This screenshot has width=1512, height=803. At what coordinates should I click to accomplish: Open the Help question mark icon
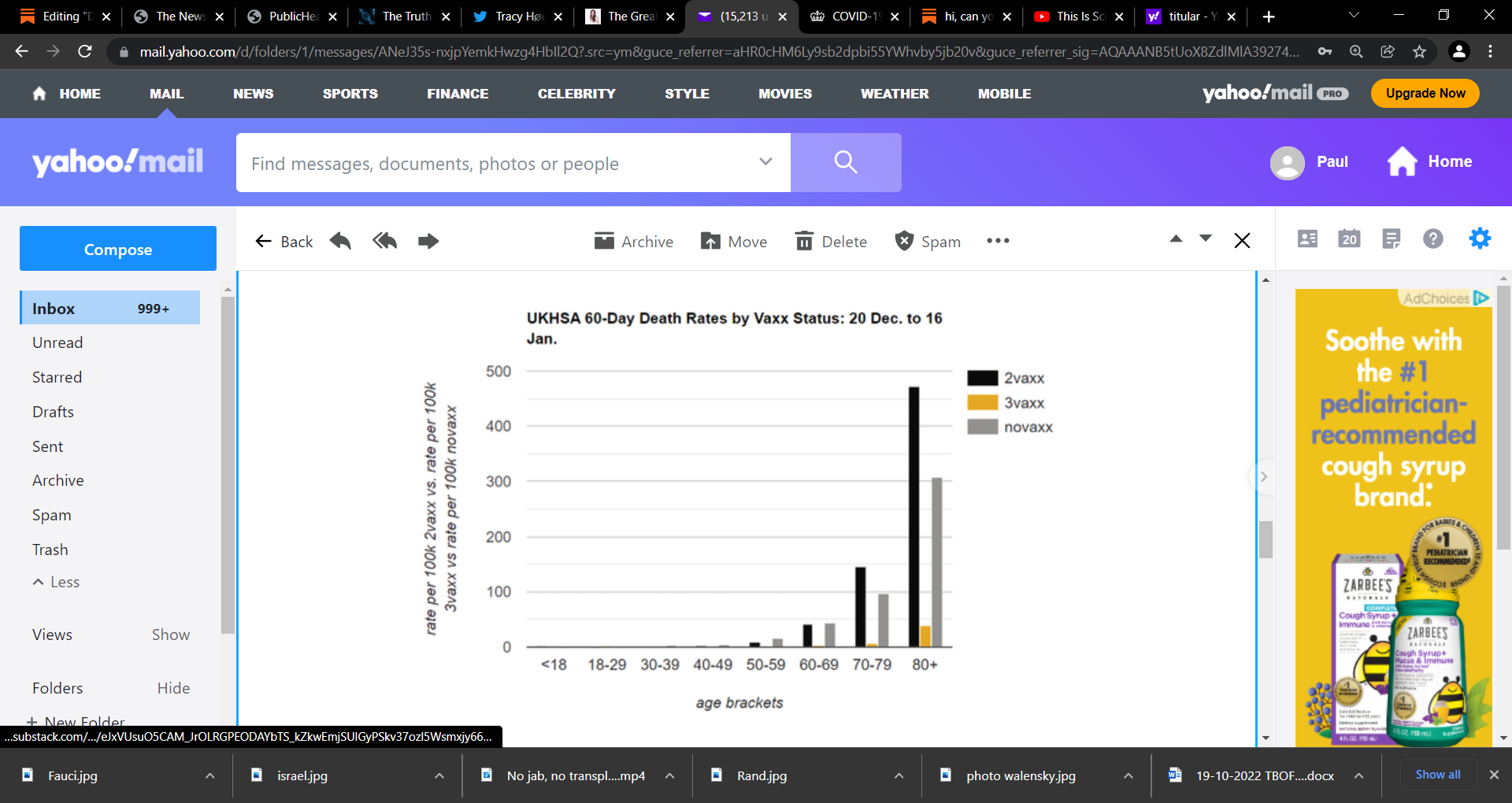[1433, 239]
